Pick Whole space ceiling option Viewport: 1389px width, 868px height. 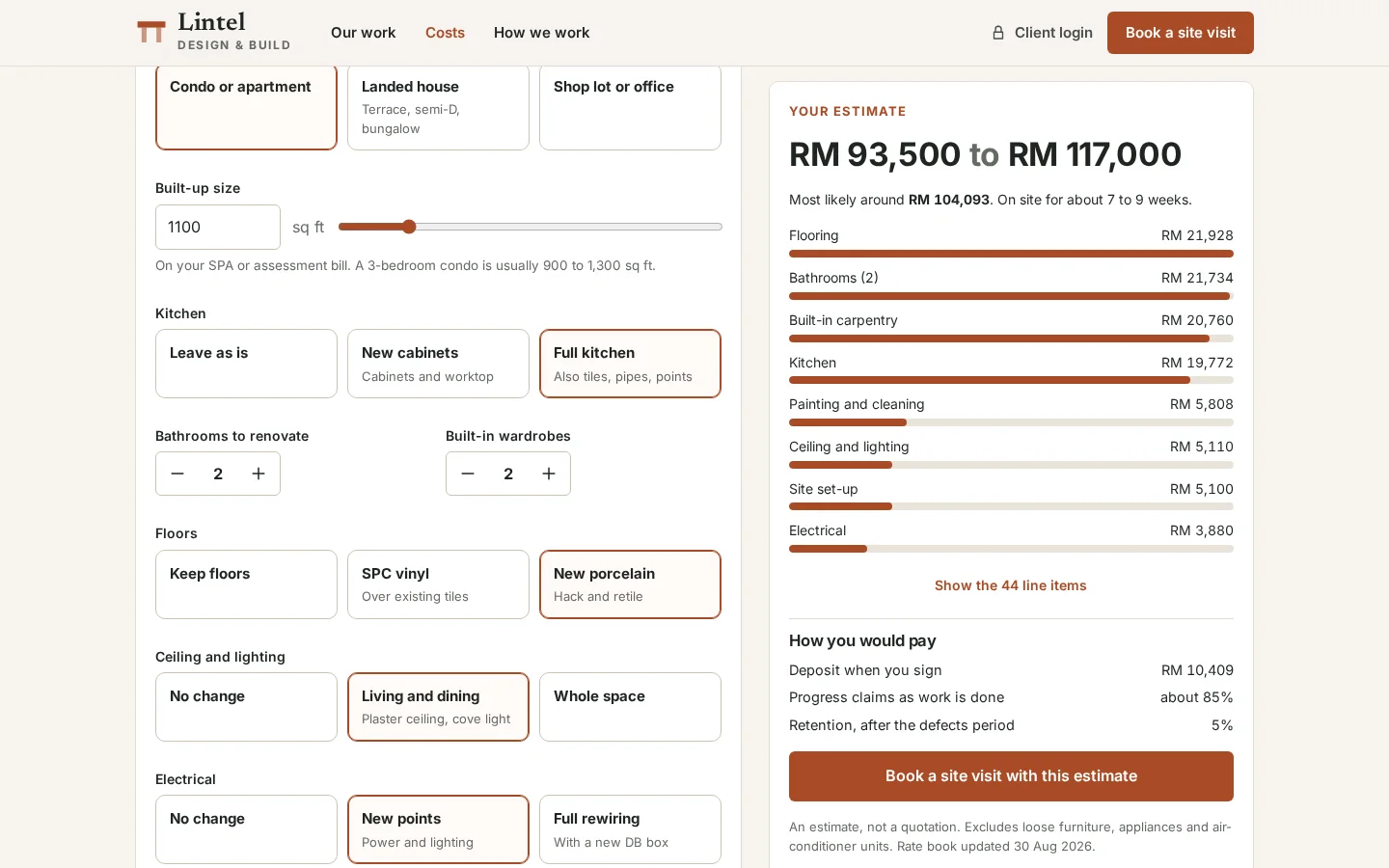pos(630,707)
